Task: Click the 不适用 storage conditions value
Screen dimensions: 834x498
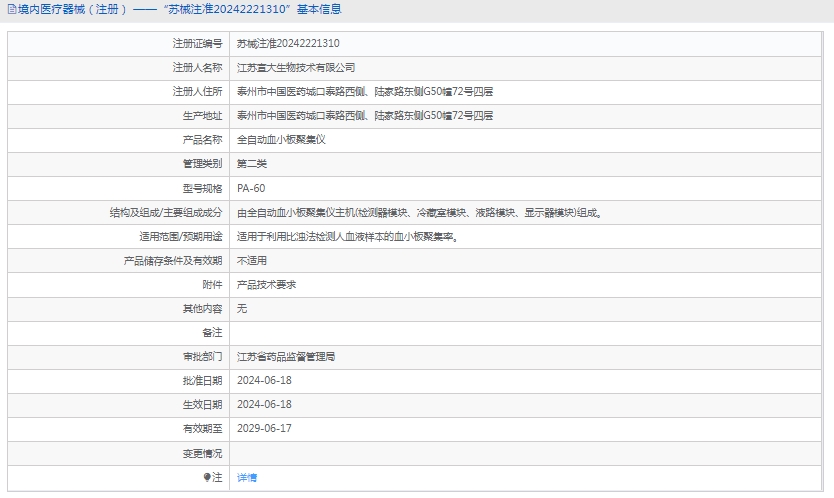Action: click(x=252, y=261)
